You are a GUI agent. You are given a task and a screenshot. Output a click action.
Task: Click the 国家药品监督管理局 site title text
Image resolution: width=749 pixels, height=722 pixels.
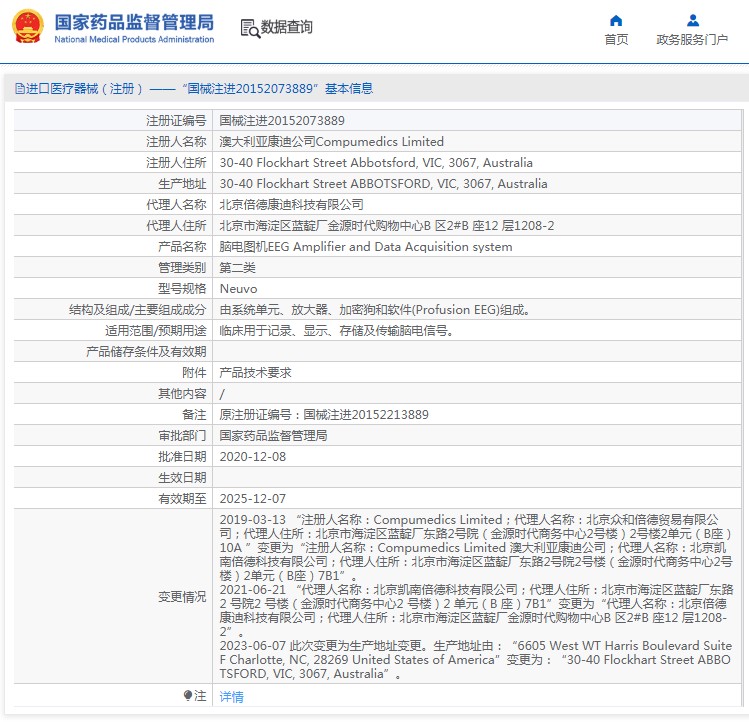tap(133, 21)
